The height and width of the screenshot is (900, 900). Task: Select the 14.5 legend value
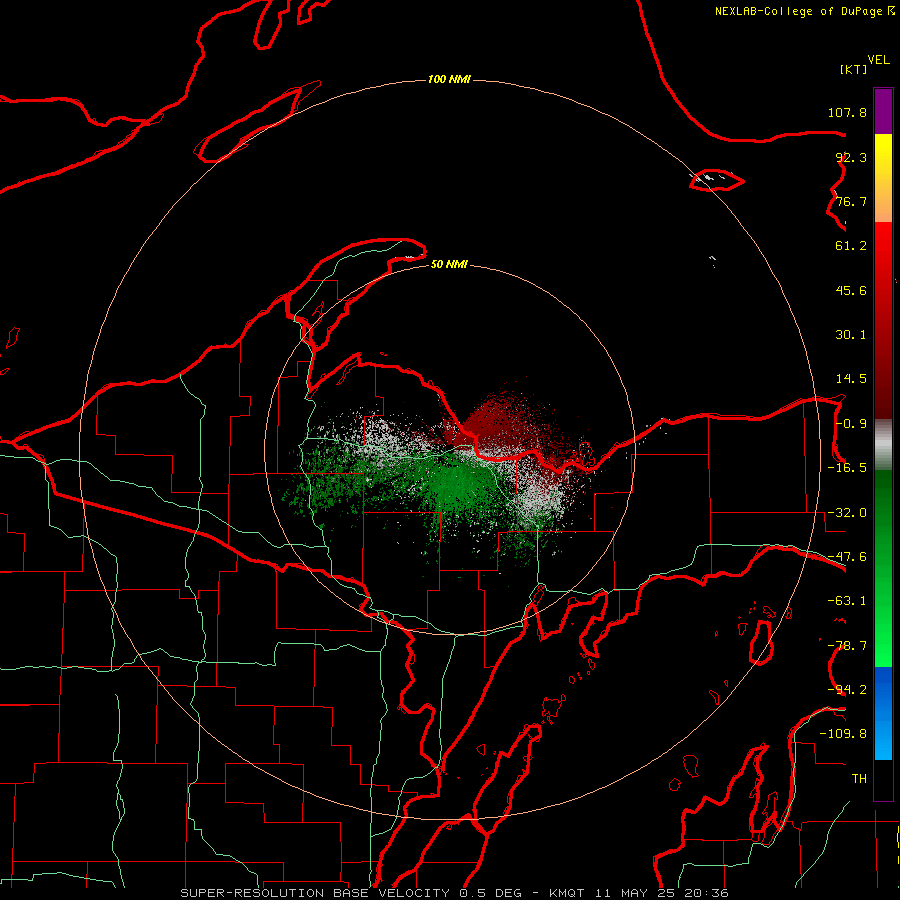[x=851, y=379]
